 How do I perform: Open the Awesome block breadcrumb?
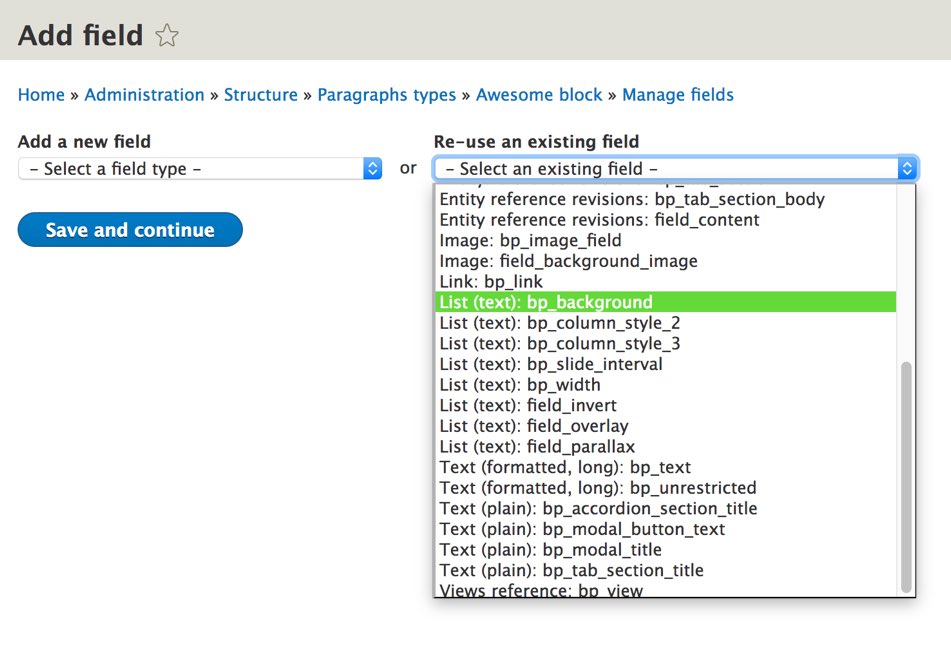coord(539,95)
